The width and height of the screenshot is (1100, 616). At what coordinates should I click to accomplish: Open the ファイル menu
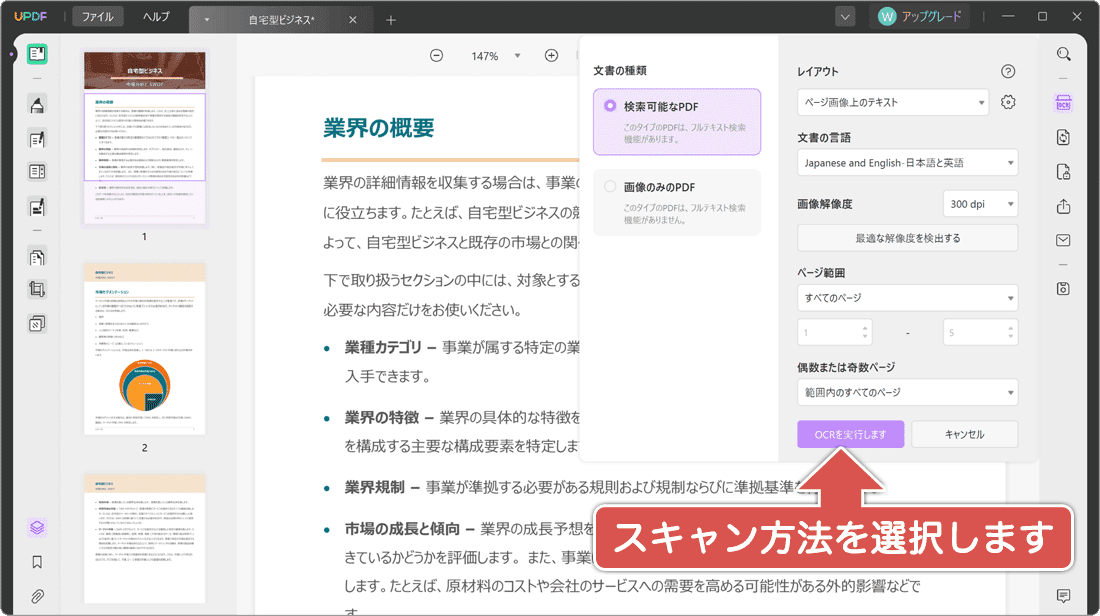point(97,16)
